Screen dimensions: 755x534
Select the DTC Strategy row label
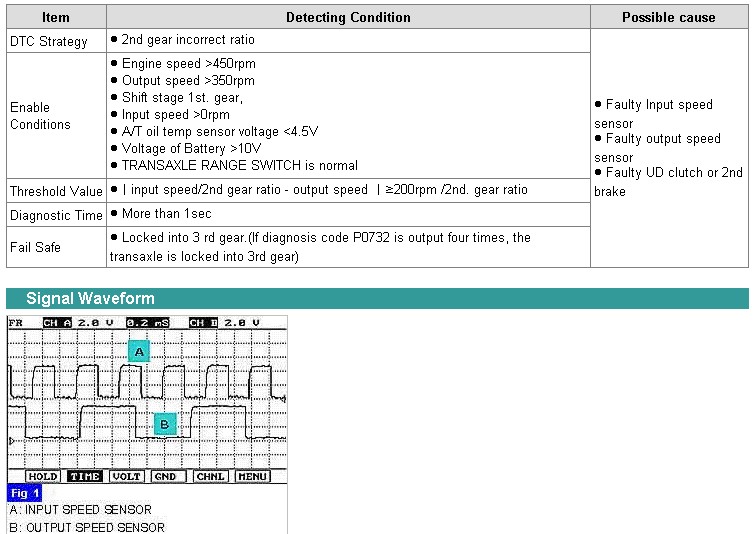click(x=49, y=42)
